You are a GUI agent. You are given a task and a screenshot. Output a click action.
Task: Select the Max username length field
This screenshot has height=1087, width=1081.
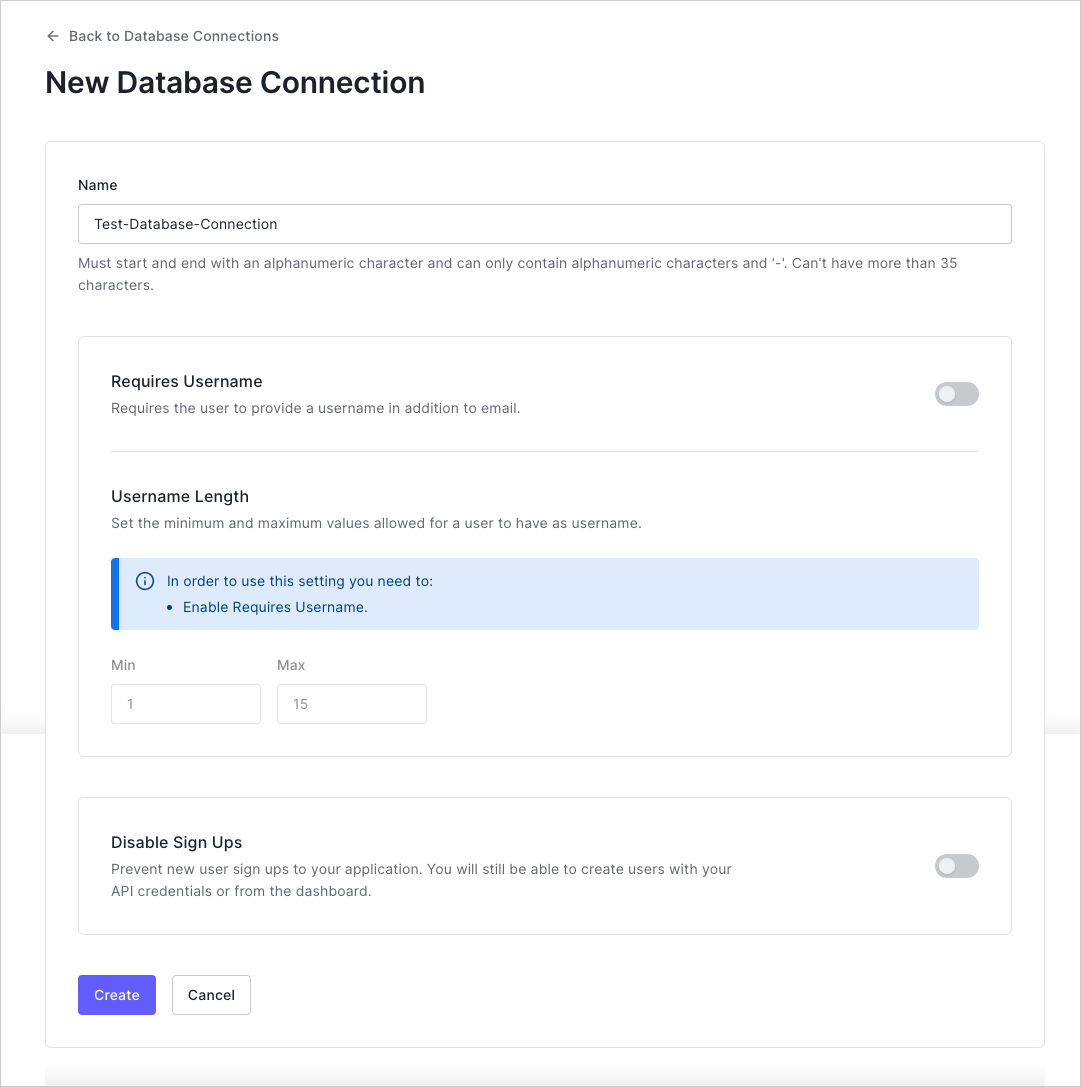click(352, 704)
